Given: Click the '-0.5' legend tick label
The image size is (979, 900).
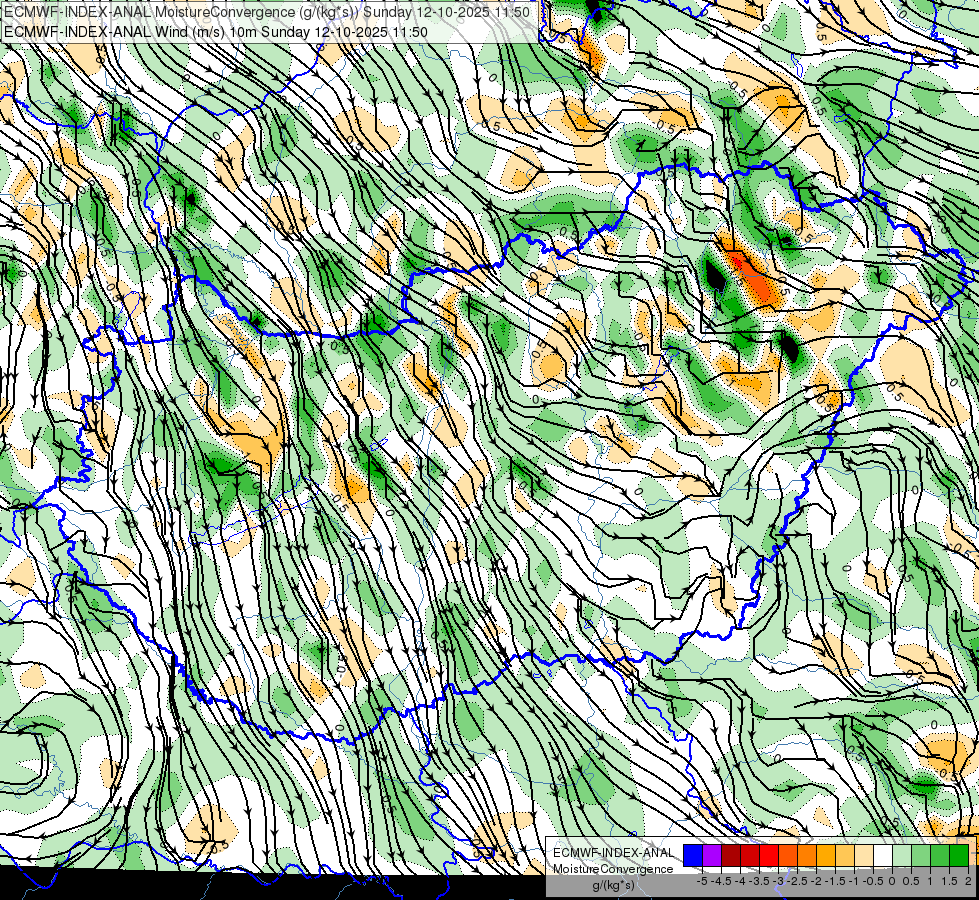Looking at the screenshot, I should tap(873, 881).
